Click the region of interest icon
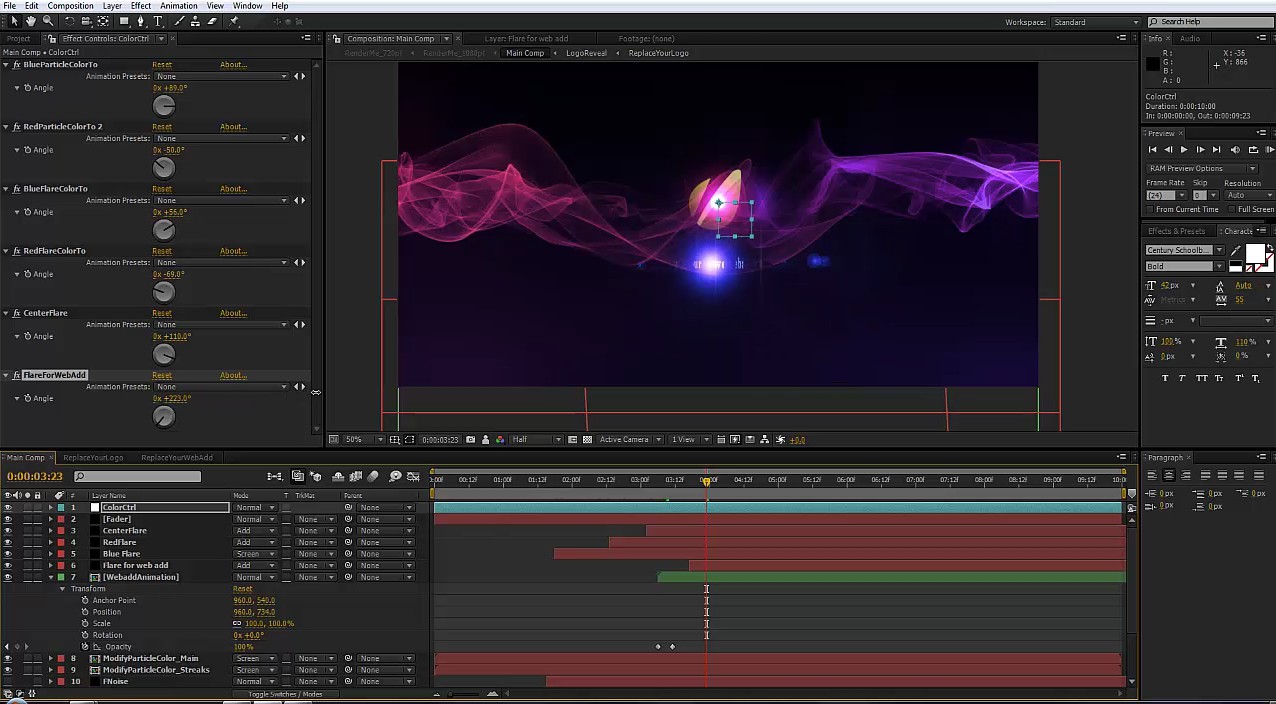 (x=572, y=440)
